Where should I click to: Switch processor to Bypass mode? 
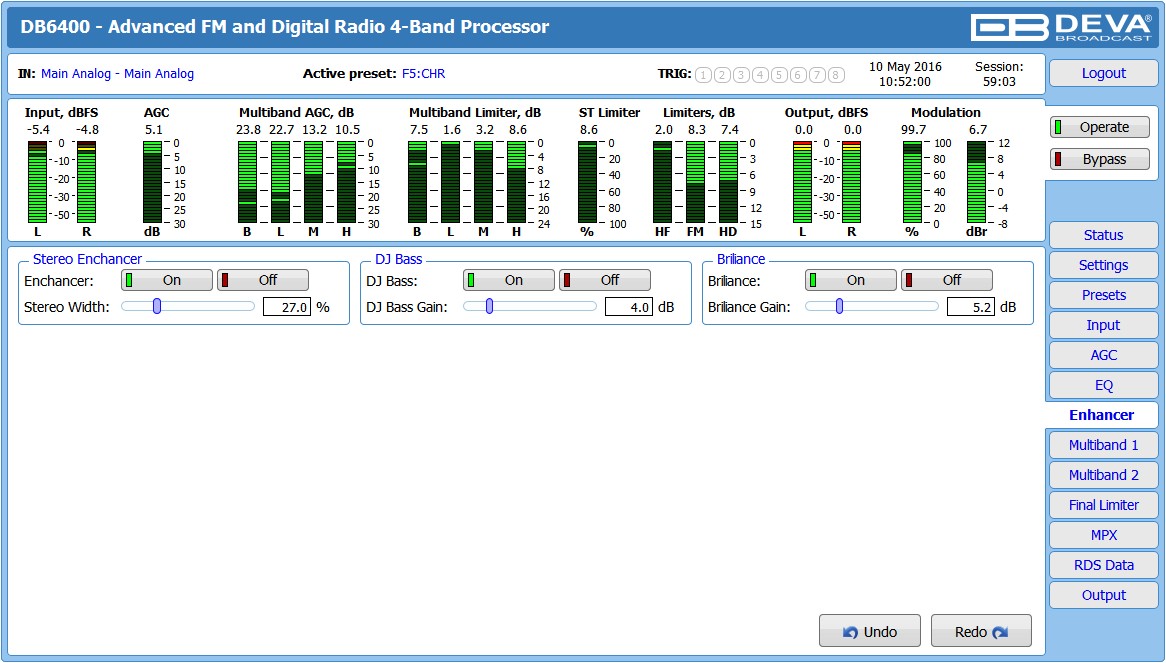coord(1100,159)
